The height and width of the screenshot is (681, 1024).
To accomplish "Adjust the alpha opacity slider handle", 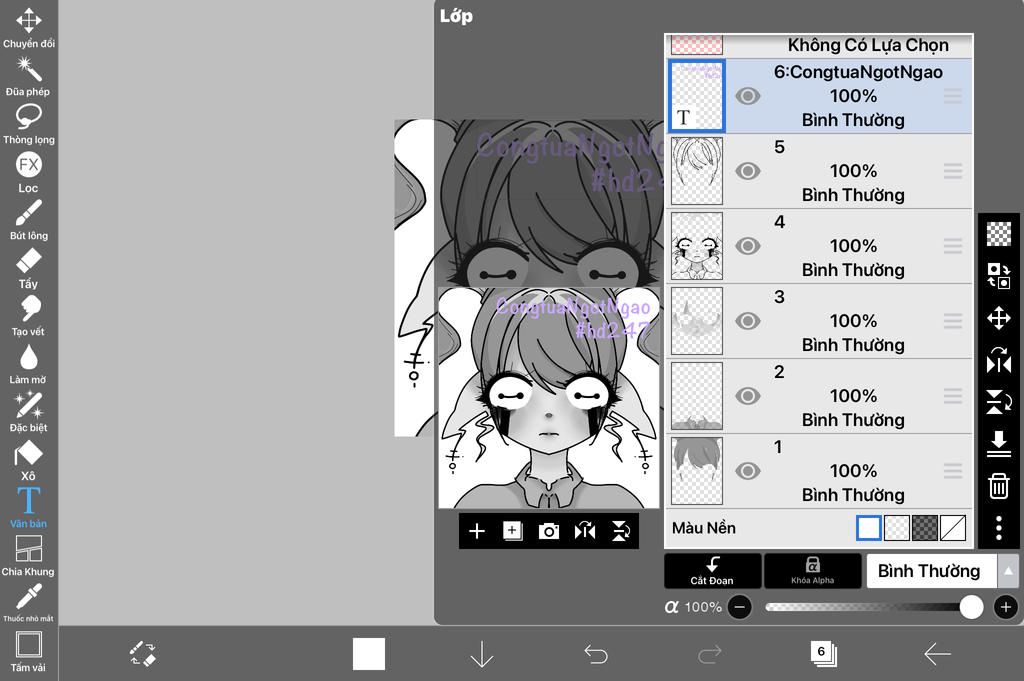I will pyautogui.click(x=971, y=607).
